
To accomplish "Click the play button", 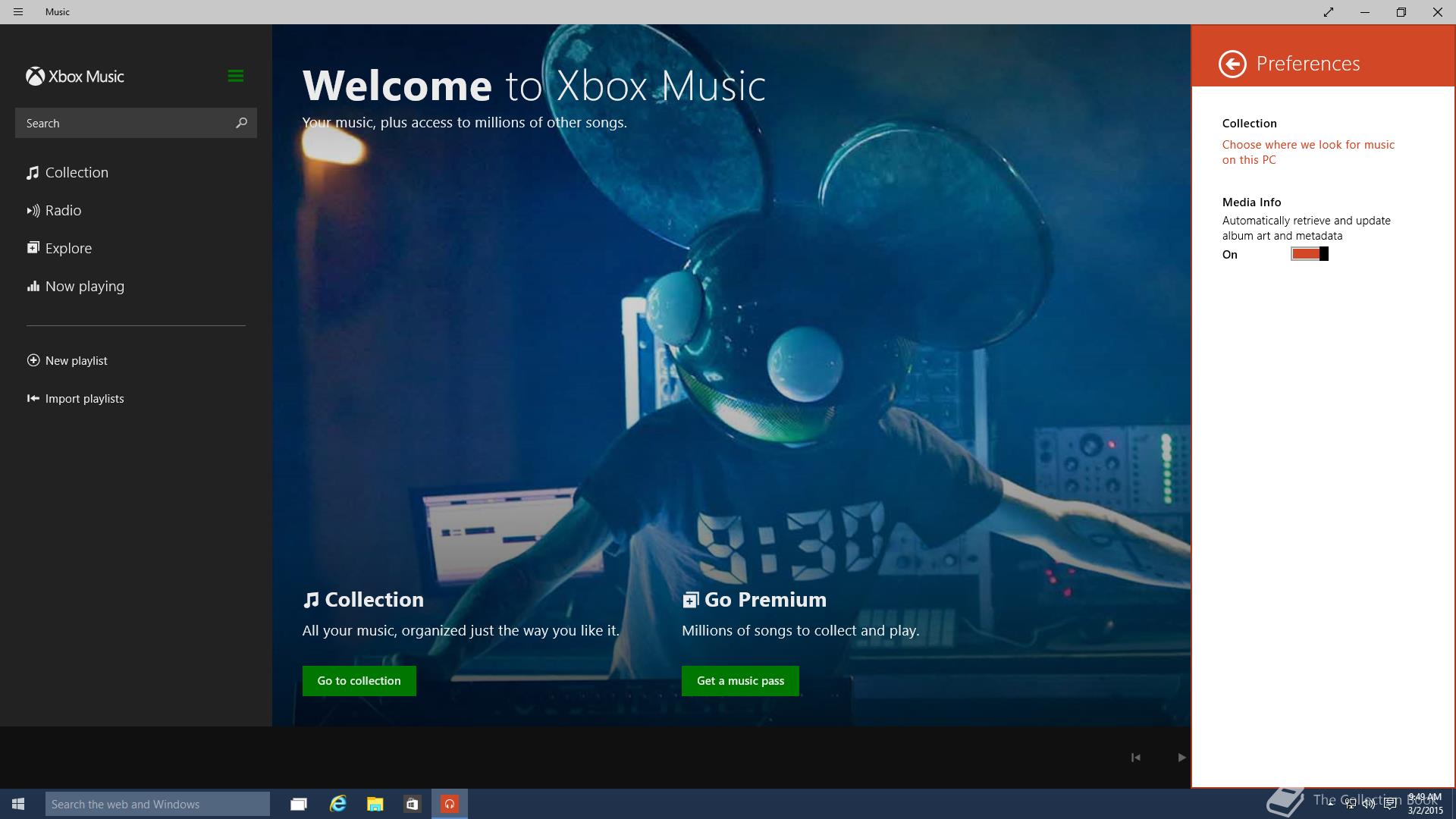I will (x=1181, y=758).
